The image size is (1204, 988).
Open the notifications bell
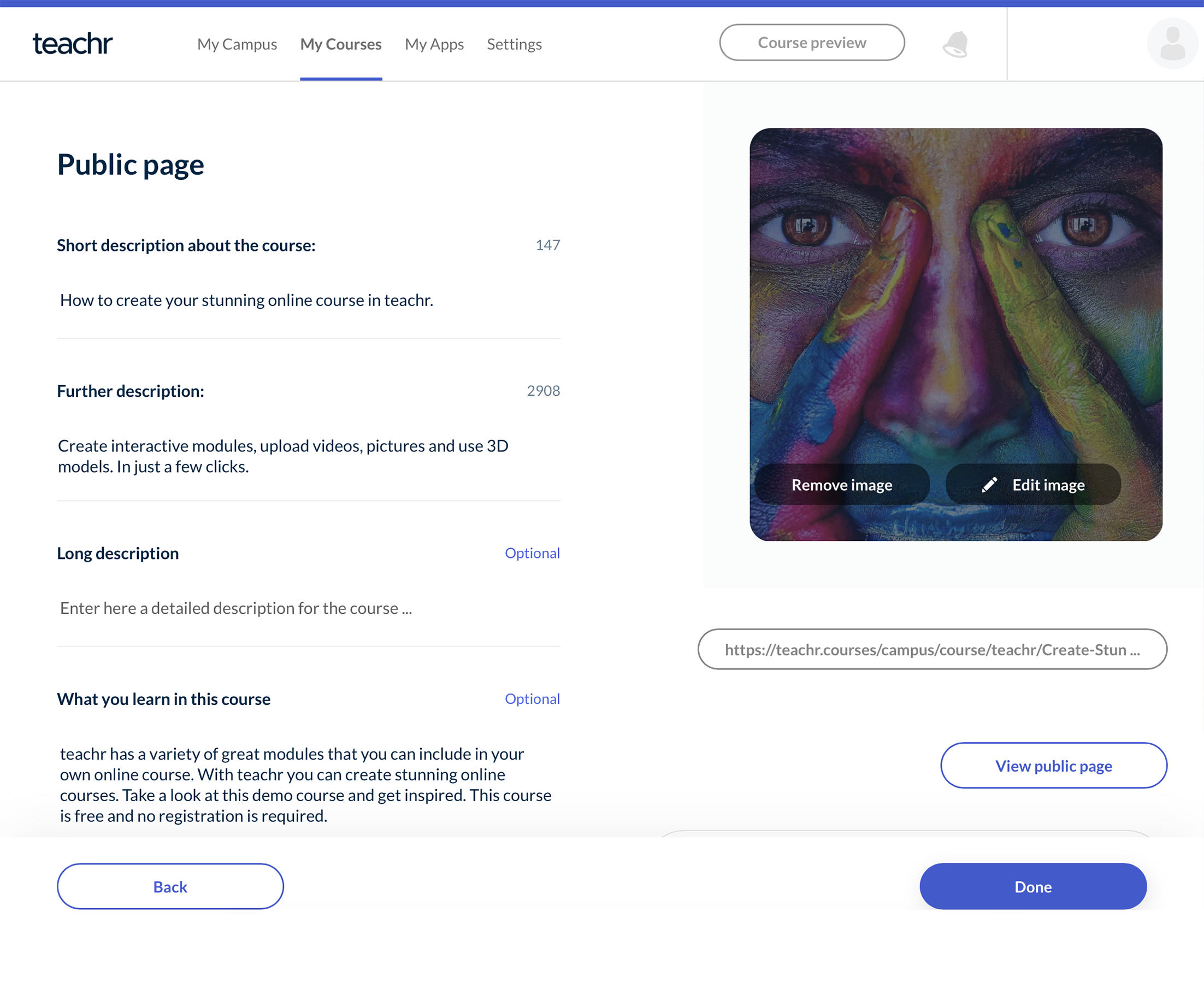(x=955, y=44)
